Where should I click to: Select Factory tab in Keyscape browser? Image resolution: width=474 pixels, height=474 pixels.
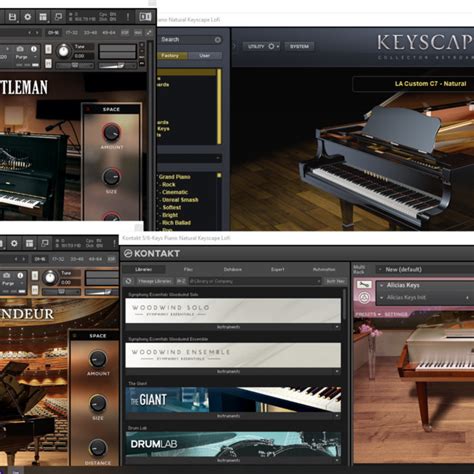coord(170,56)
